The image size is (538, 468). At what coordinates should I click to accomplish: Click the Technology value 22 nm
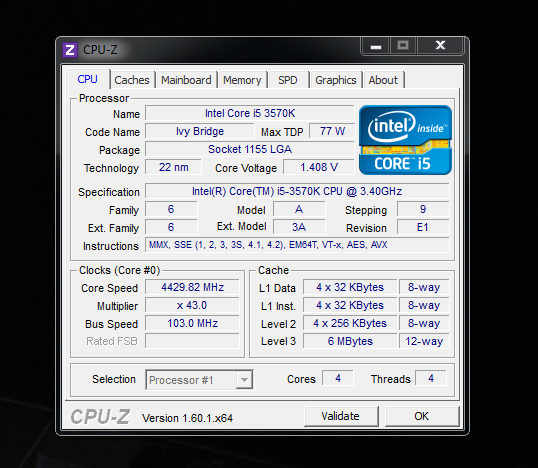pos(173,167)
